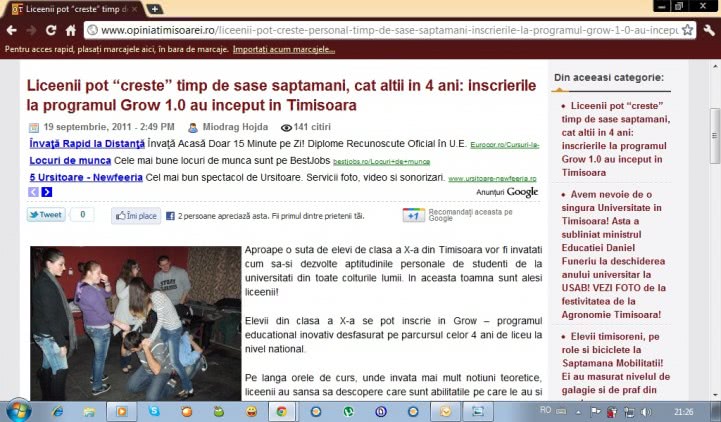Click the browser forward arrow
This screenshot has height=422, width=721.
pyautogui.click(x=31, y=30)
